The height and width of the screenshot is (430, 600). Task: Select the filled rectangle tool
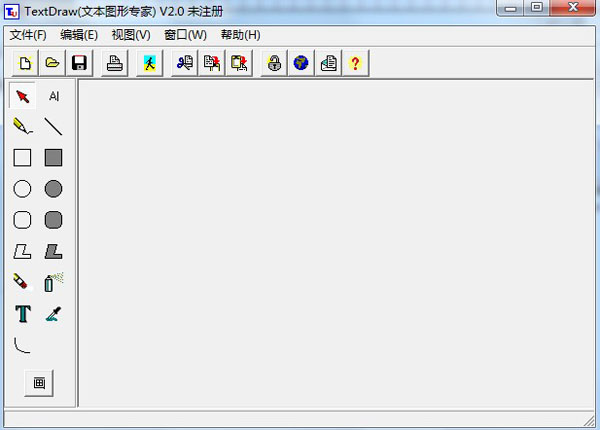pos(54,158)
